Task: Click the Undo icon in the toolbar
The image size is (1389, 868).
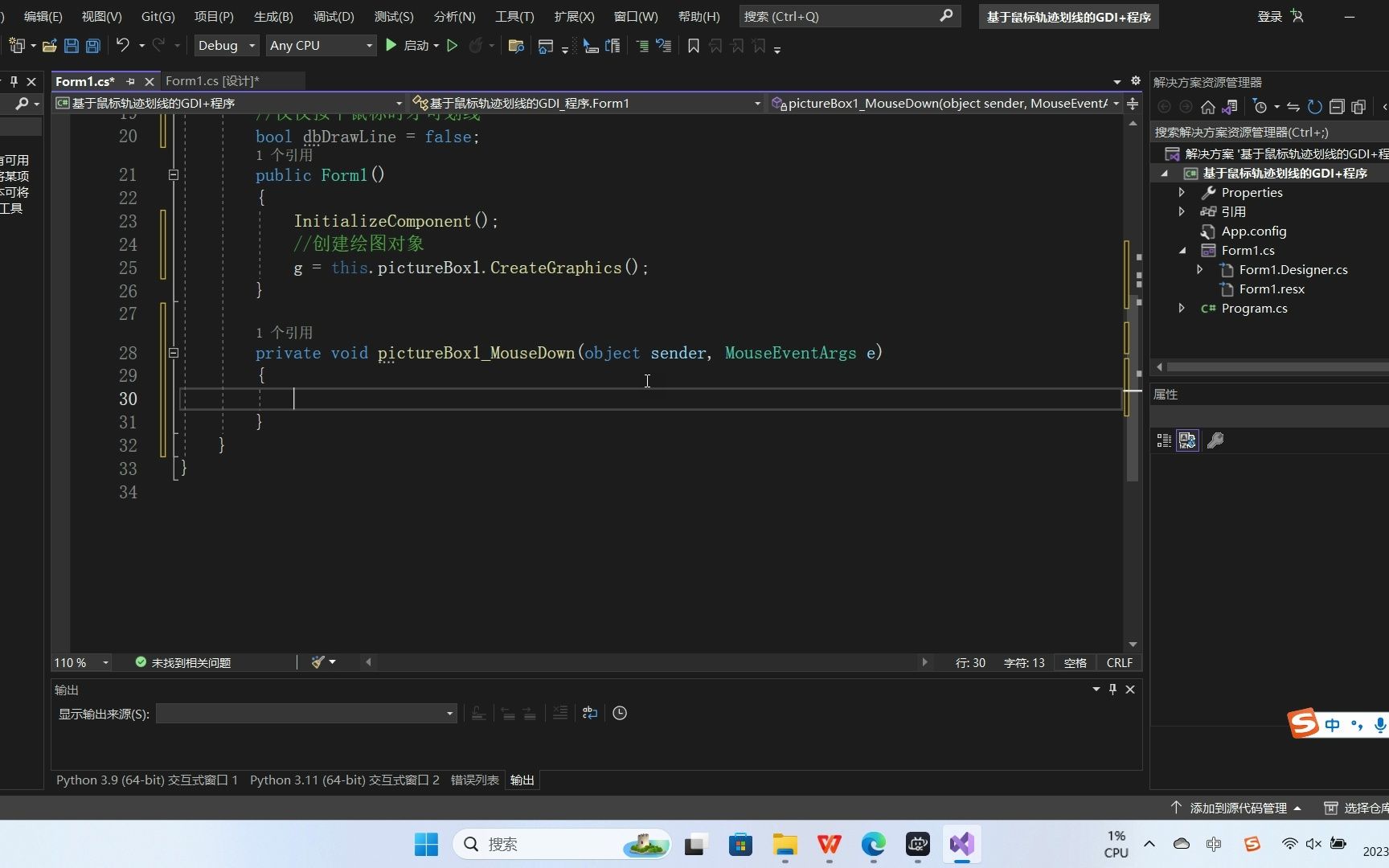Action: tap(121, 46)
